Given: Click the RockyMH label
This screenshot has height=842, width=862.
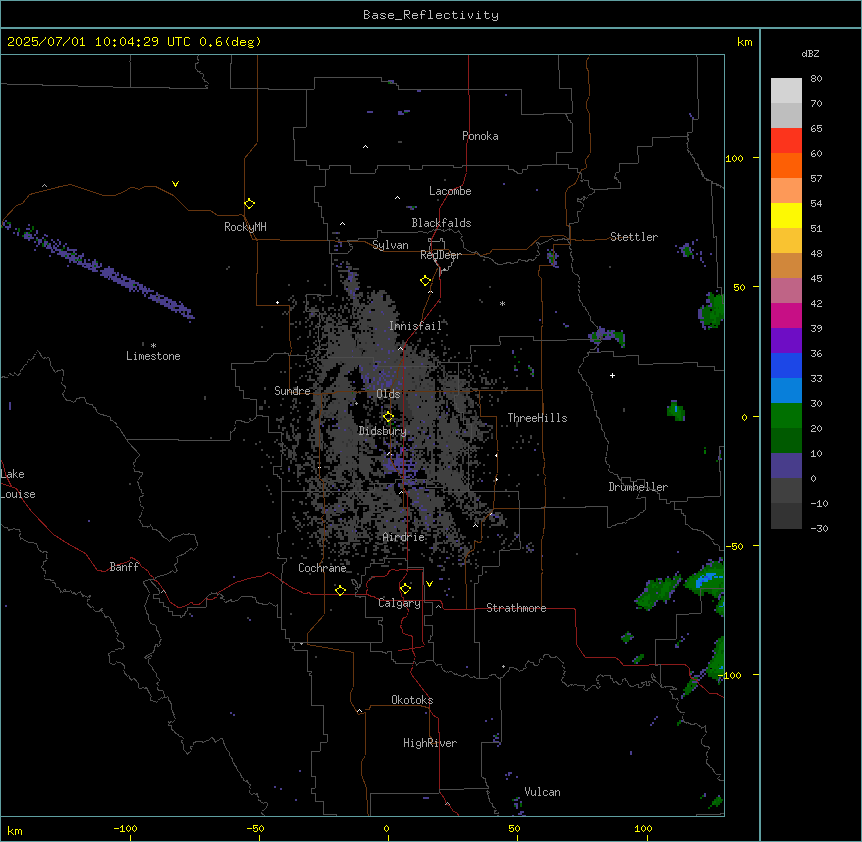Looking at the screenshot, I should point(245,227).
